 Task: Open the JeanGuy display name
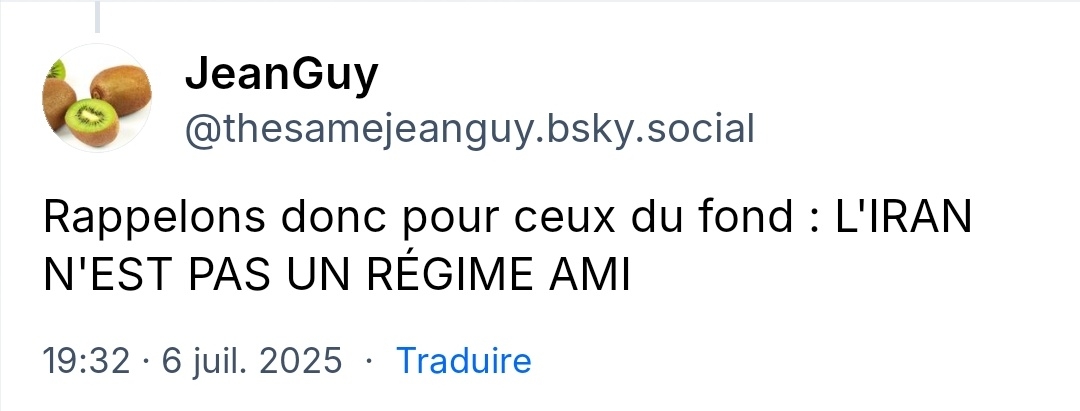point(282,74)
